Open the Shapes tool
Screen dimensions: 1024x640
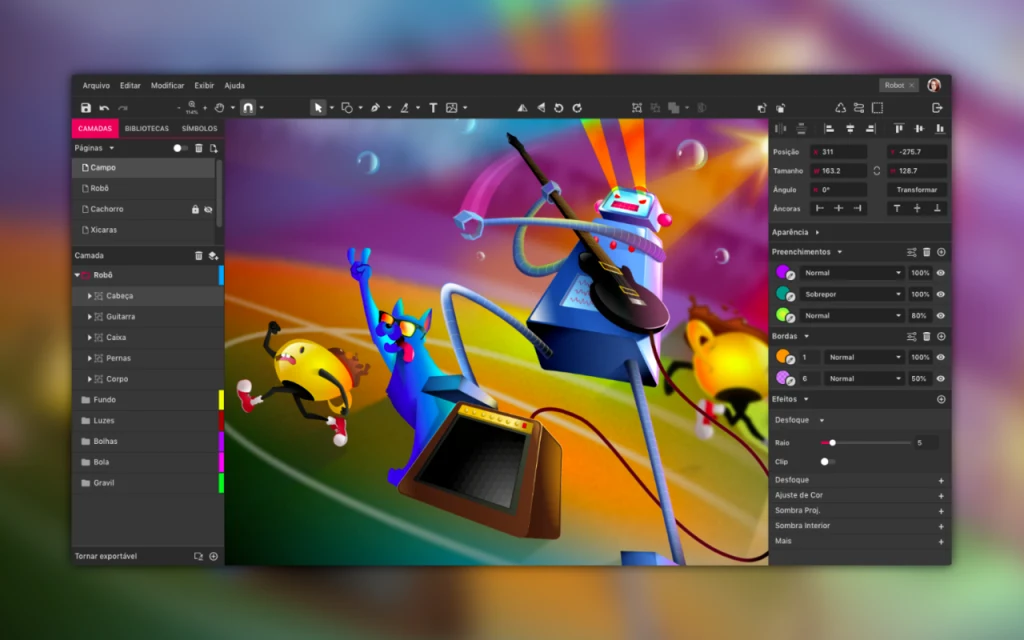pos(348,107)
